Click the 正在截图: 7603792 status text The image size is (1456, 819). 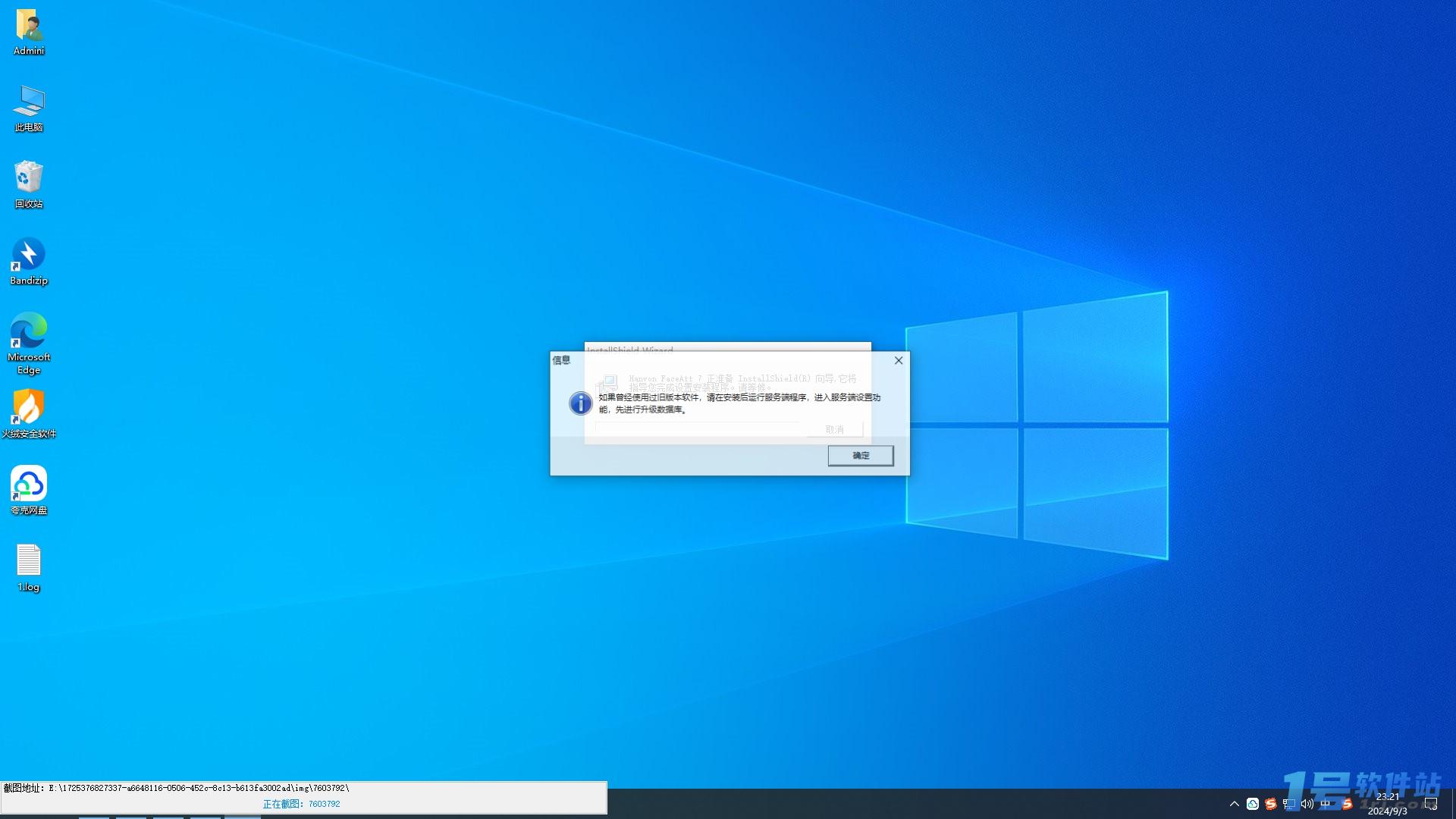[301, 804]
